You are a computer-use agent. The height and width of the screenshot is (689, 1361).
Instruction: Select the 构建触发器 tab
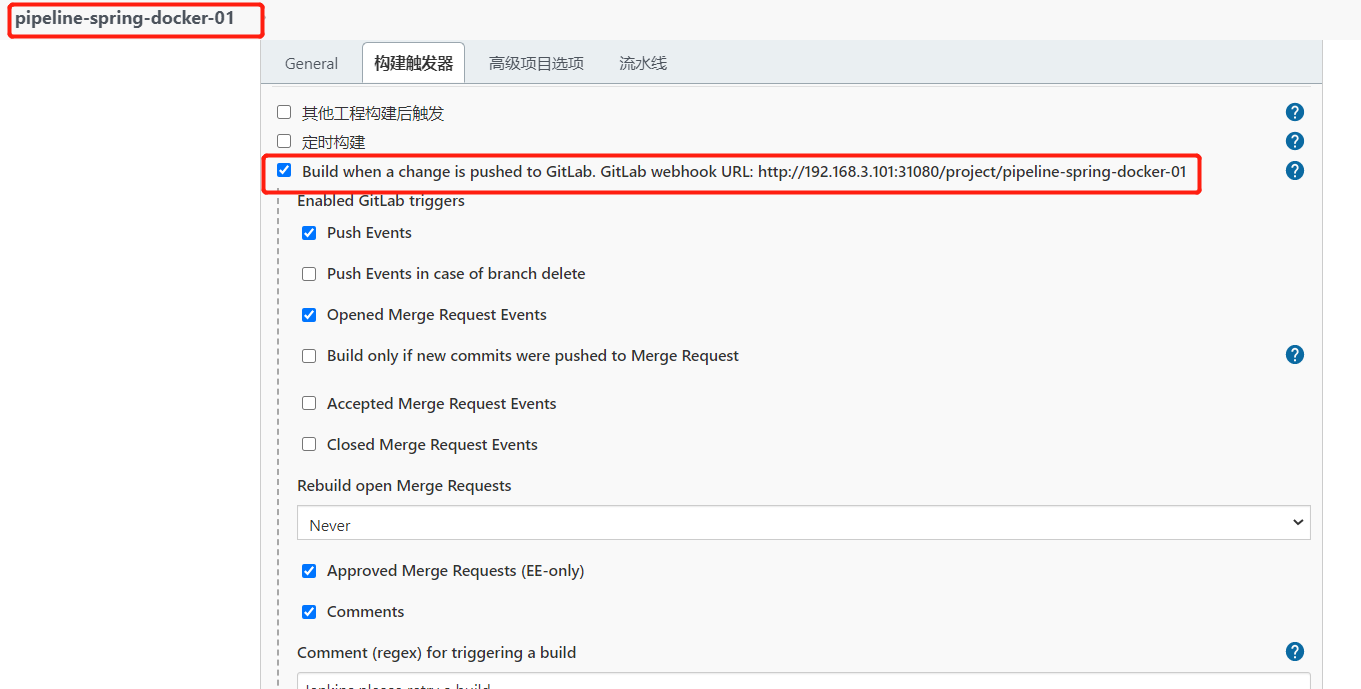(x=413, y=63)
